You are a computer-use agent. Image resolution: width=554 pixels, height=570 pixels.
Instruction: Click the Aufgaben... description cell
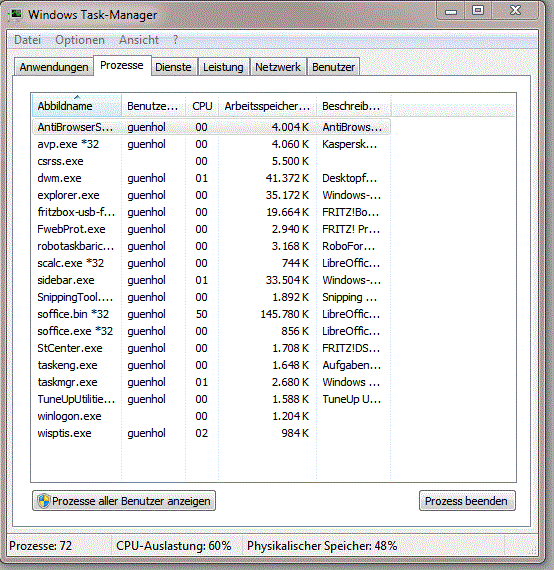coord(352,365)
